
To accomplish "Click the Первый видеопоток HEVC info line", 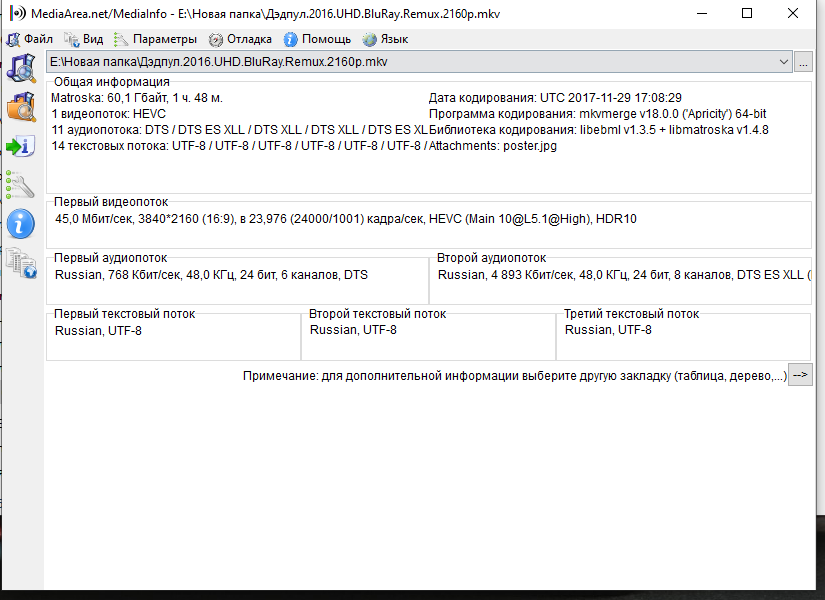I will 346,219.
